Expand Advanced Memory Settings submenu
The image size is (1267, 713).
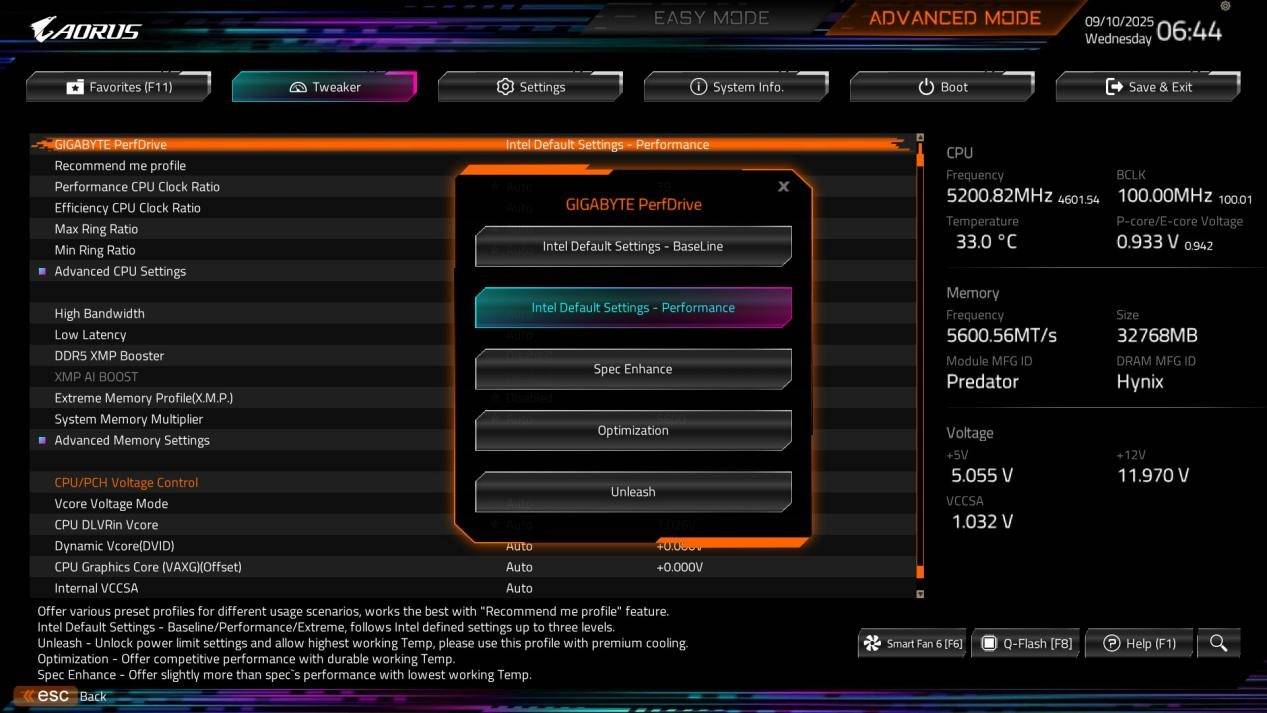[132, 440]
